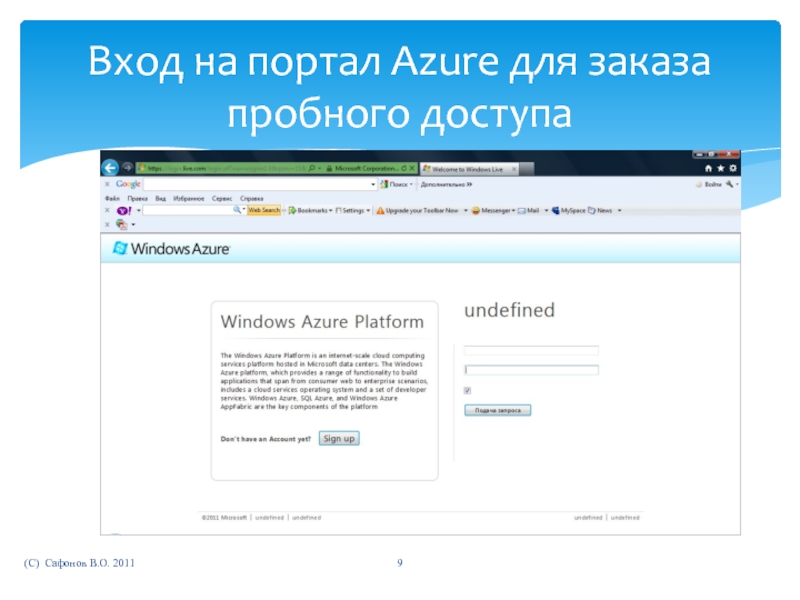Image resolution: width=800 pixels, height=600 pixels.
Task: Open the Файл menu
Action: (112, 198)
